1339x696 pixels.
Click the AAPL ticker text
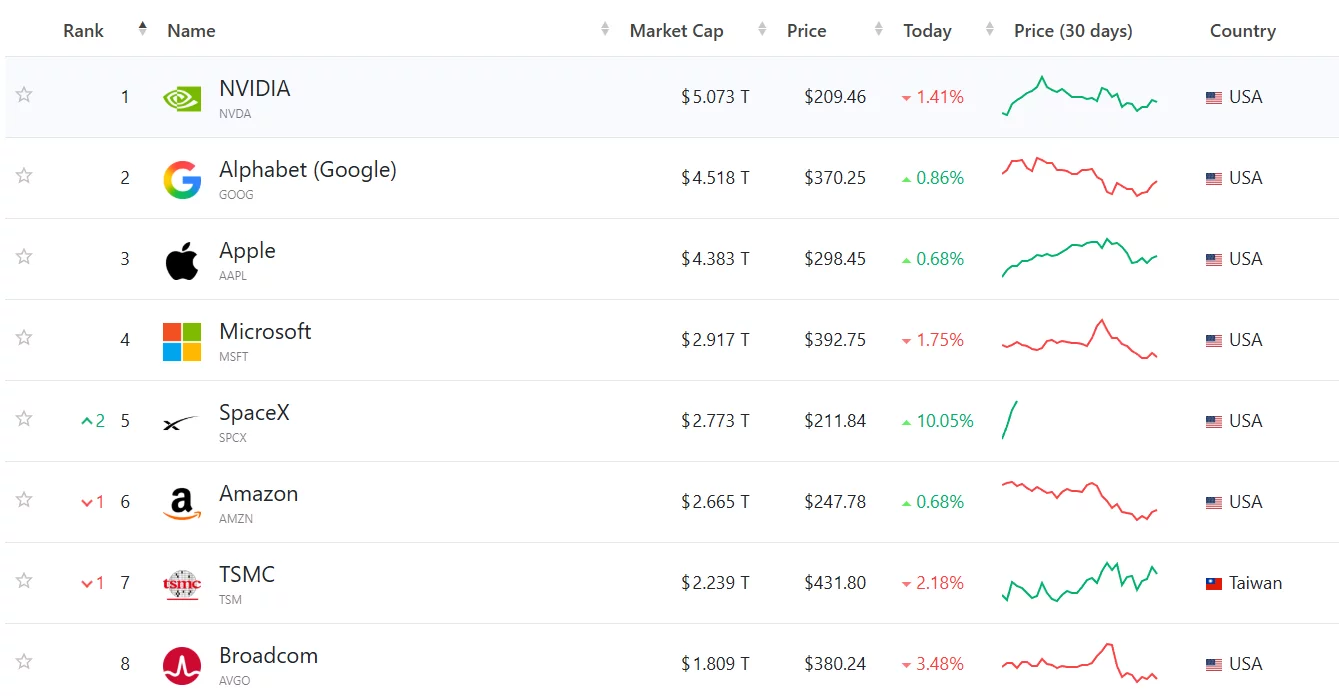point(233,276)
